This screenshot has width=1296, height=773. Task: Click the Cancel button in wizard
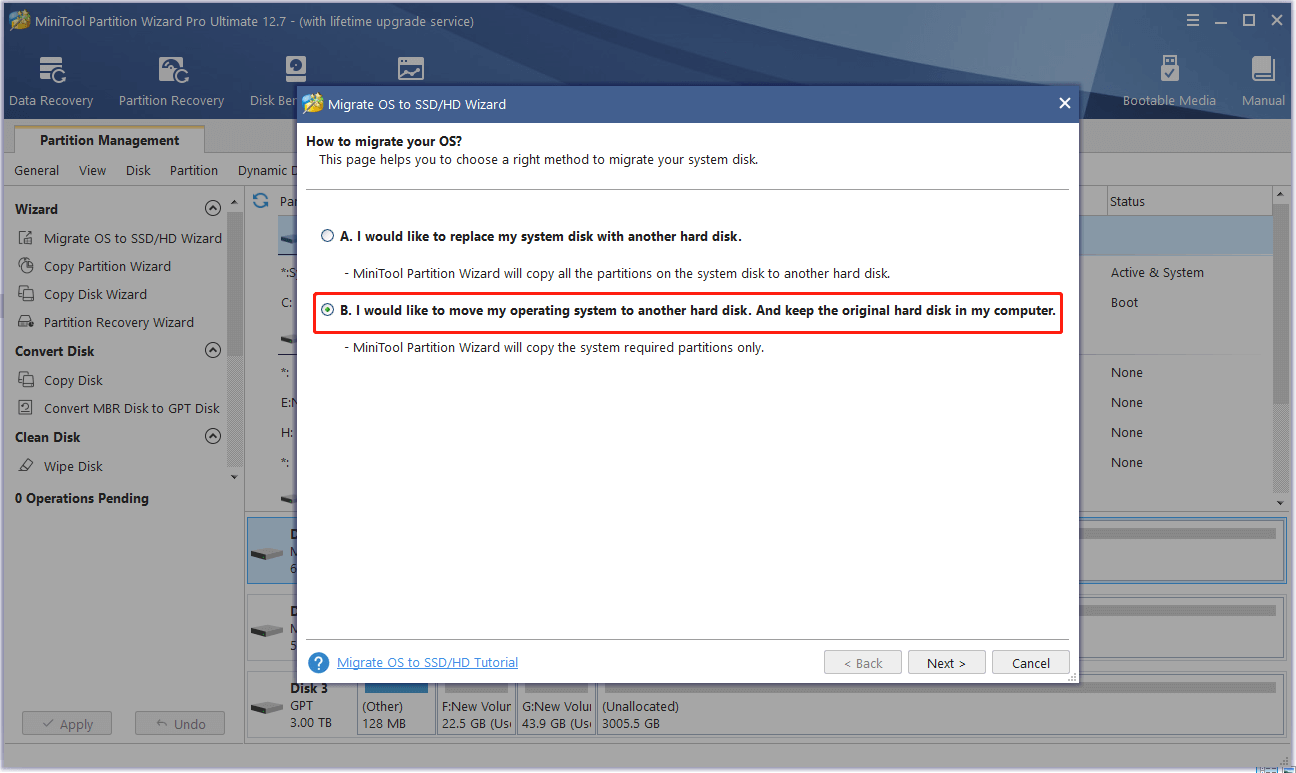pos(1031,663)
